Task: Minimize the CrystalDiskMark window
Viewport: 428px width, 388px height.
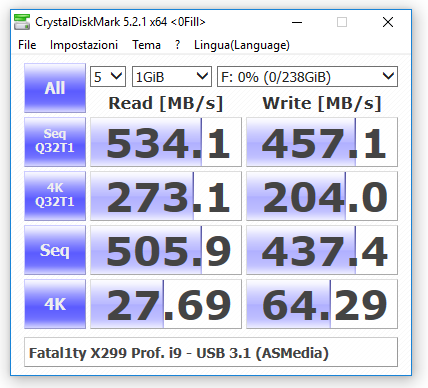Action: point(297,22)
